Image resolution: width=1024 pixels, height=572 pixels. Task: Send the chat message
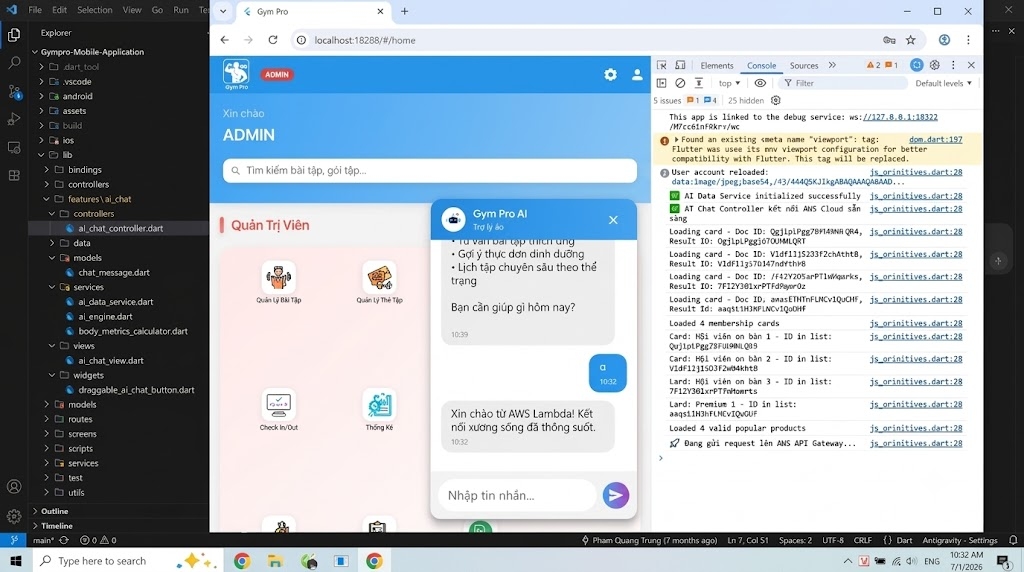click(616, 495)
